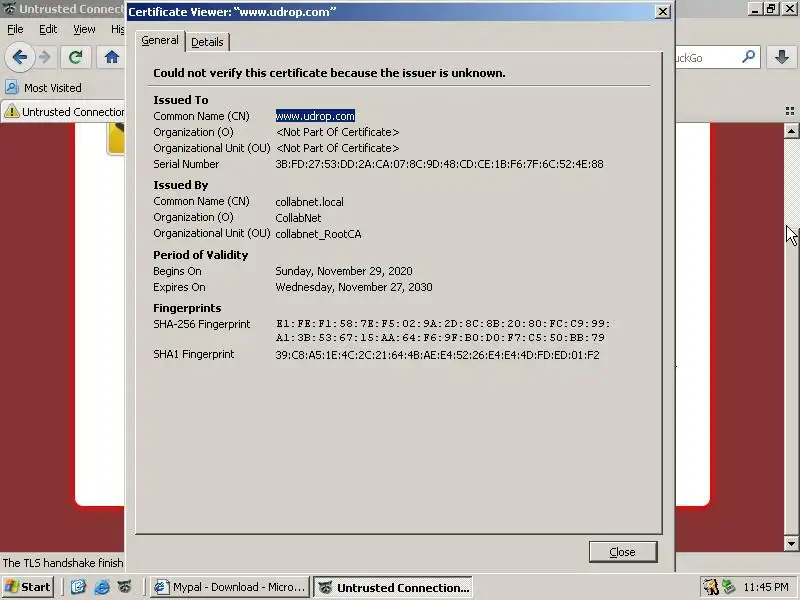This screenshot has height=600, width=800.
Task: Click the warning icon on Untrusted Connection tab
Action: [12, 111]
